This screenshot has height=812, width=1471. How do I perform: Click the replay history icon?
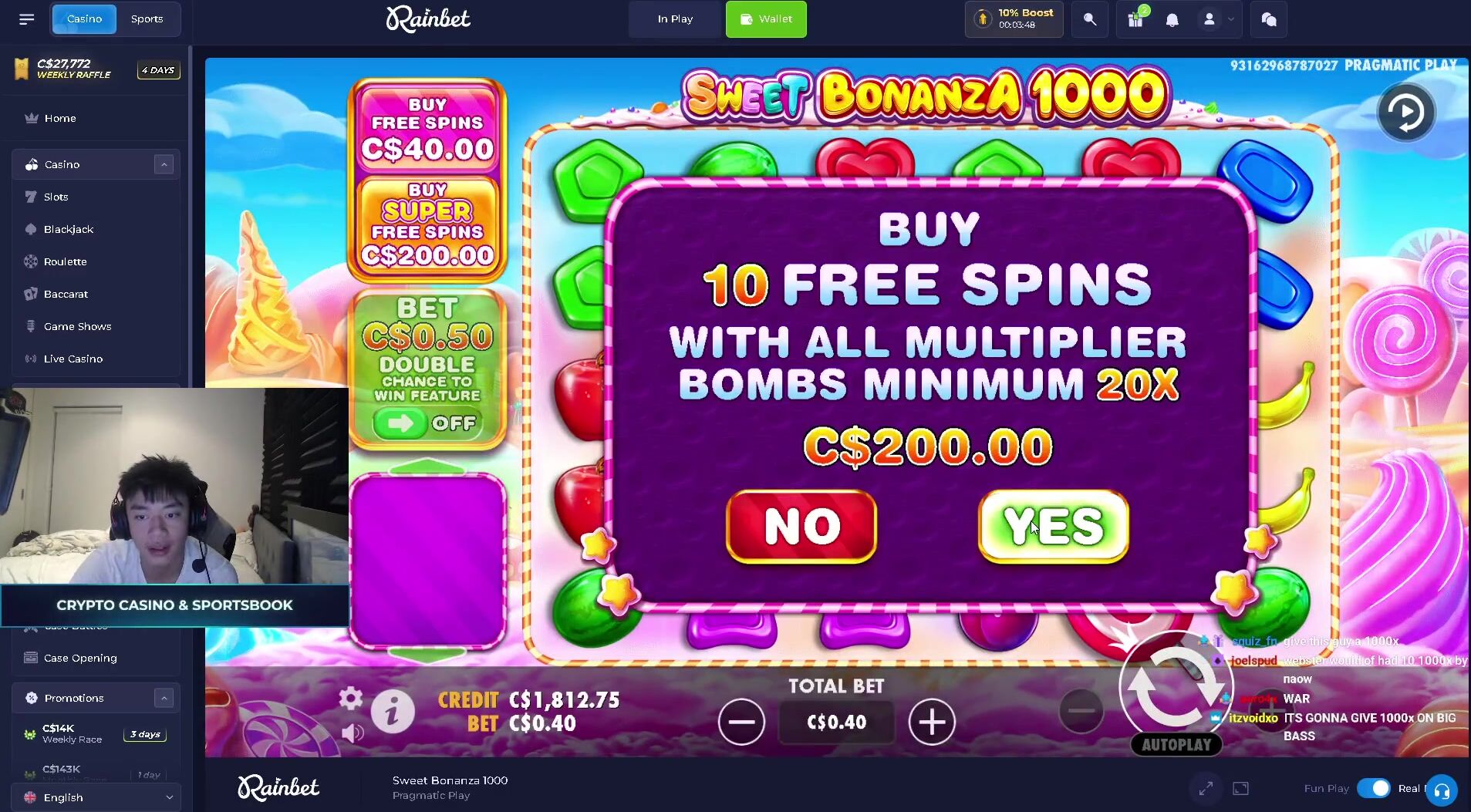1406,113
